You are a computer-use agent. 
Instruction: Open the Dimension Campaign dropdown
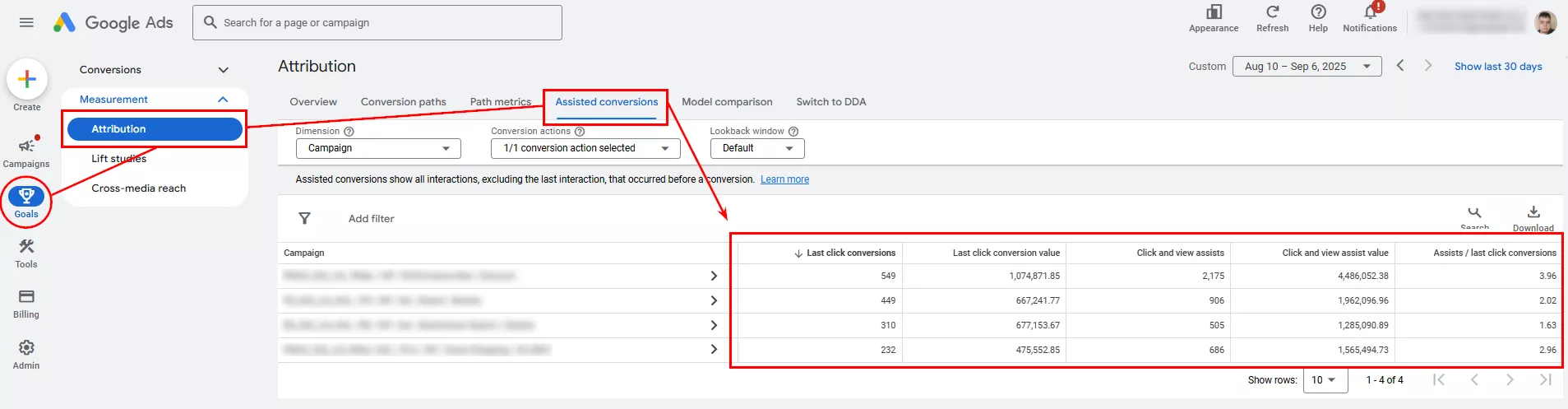(378, 148)
